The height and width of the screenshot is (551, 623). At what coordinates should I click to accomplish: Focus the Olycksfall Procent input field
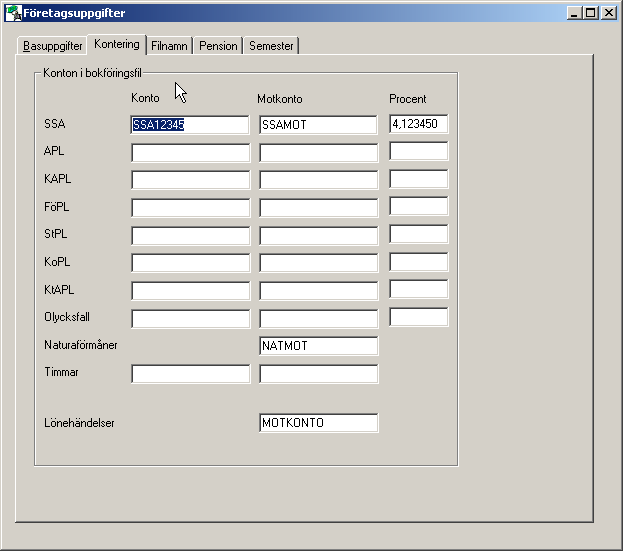(x=418, y=317)
